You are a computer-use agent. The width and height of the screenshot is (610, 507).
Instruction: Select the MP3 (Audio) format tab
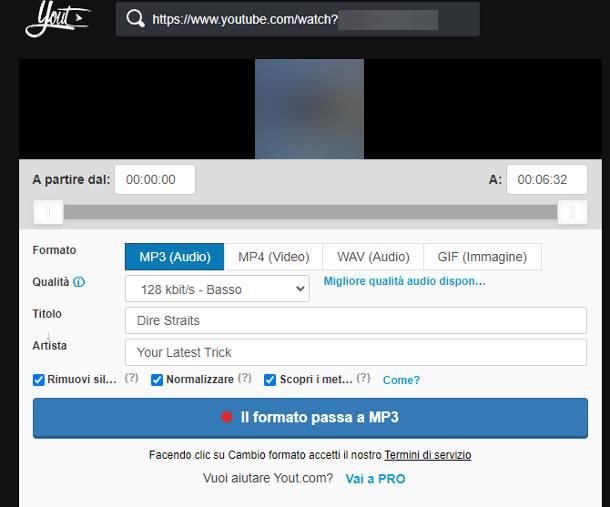(x=174, y=257)
